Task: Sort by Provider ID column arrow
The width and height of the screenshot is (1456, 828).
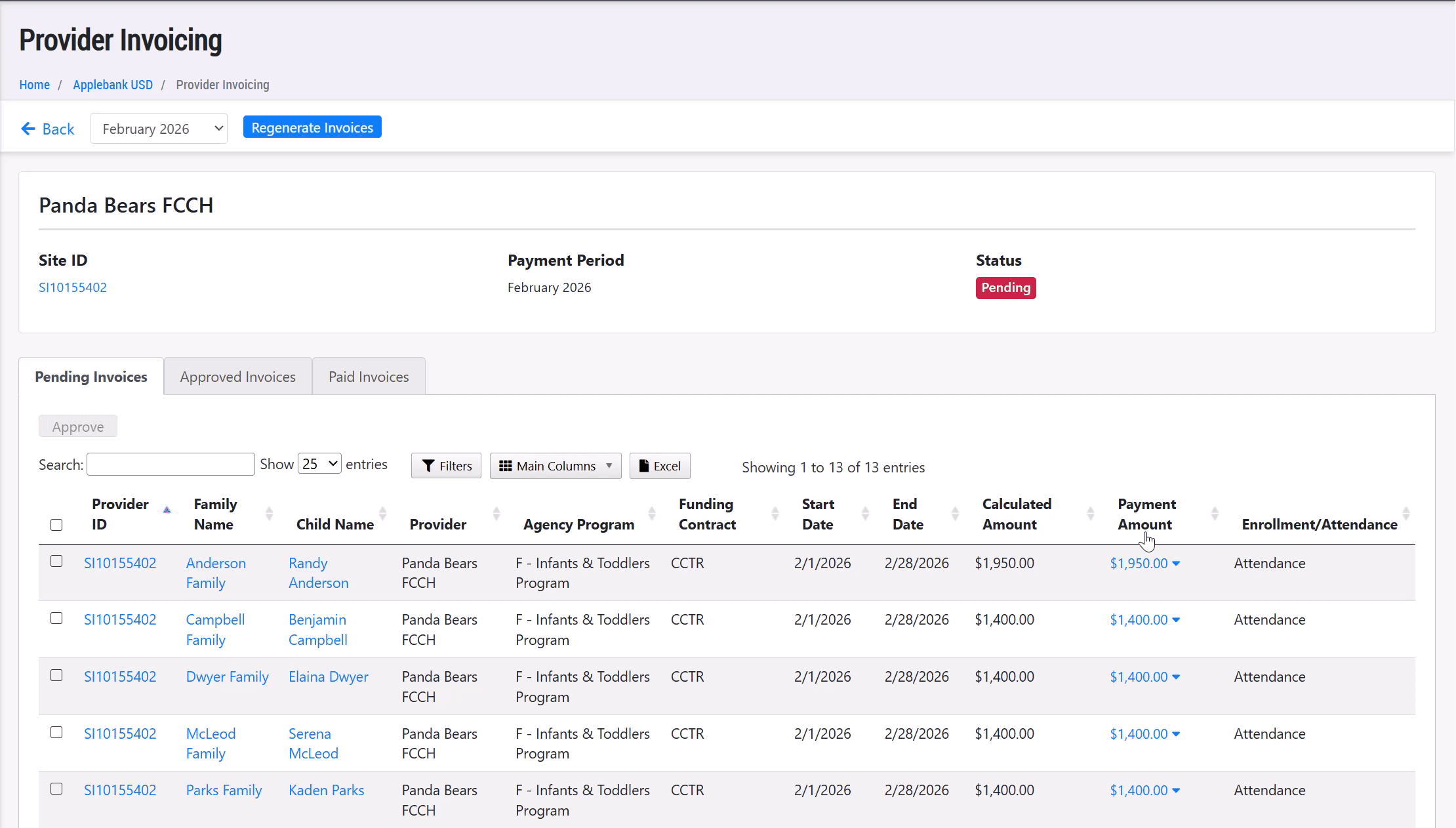Action: [x=167, y=510]
